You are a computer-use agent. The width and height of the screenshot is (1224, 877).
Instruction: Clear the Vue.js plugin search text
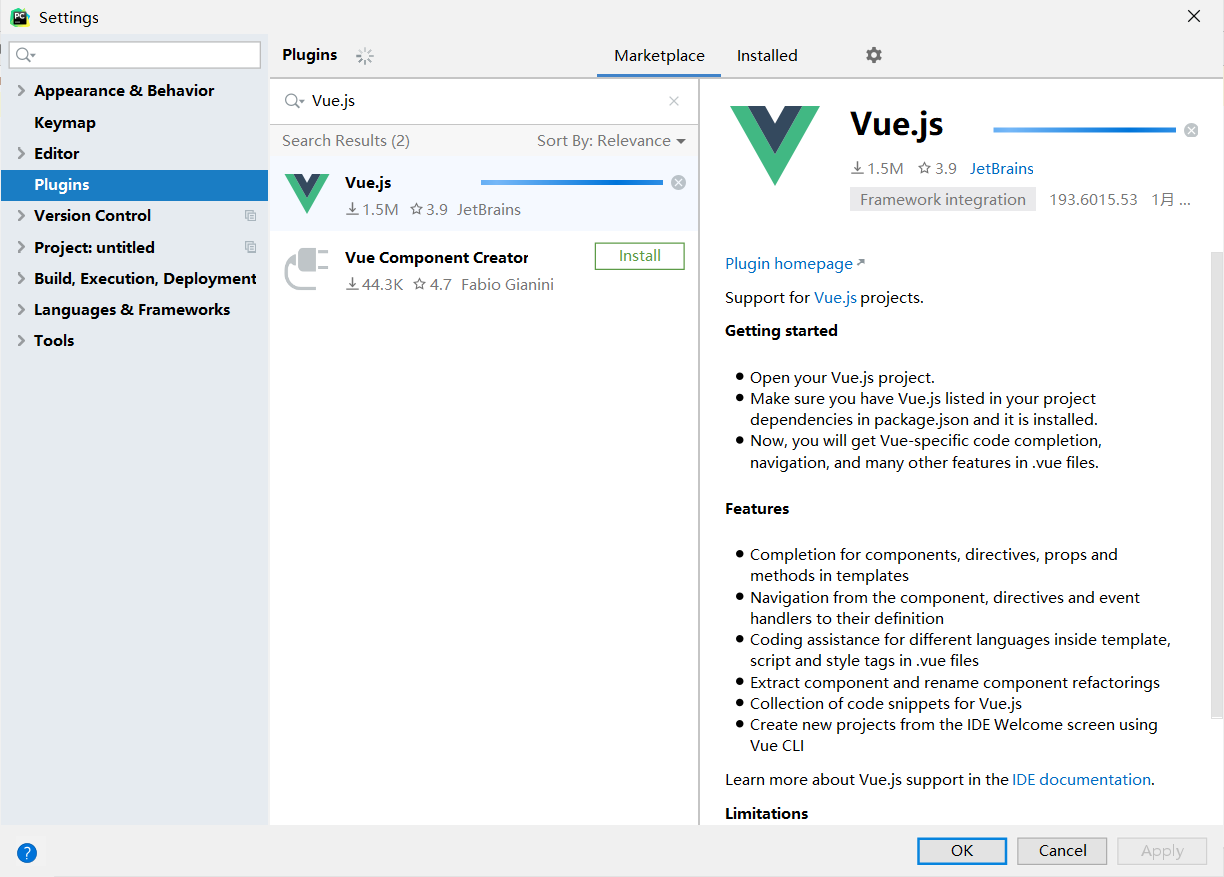pyautogui.click(x=674, y=101)
